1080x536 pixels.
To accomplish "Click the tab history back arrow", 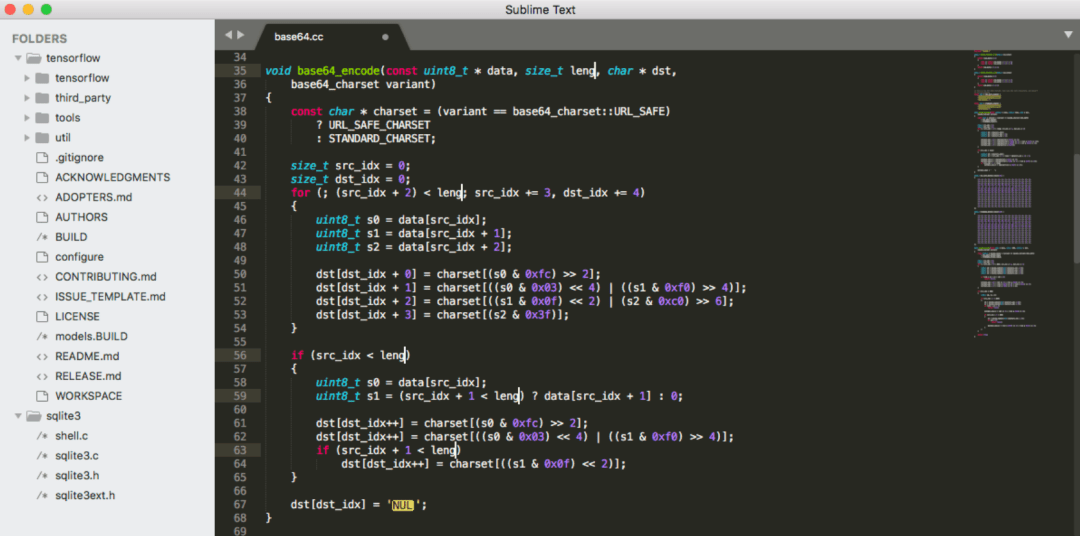I will (x=228, y=34).
